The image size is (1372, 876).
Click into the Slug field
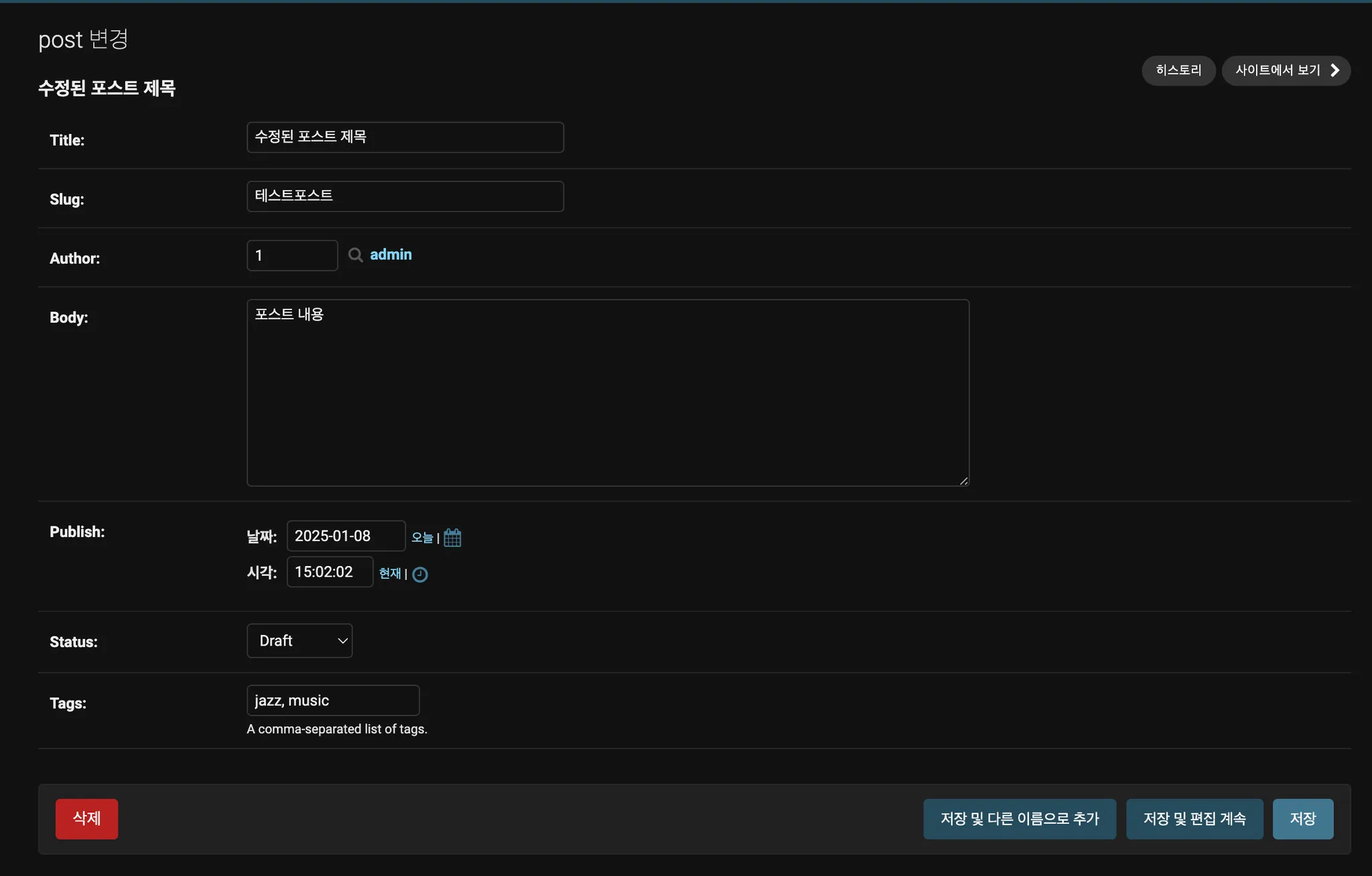(405, 196)
